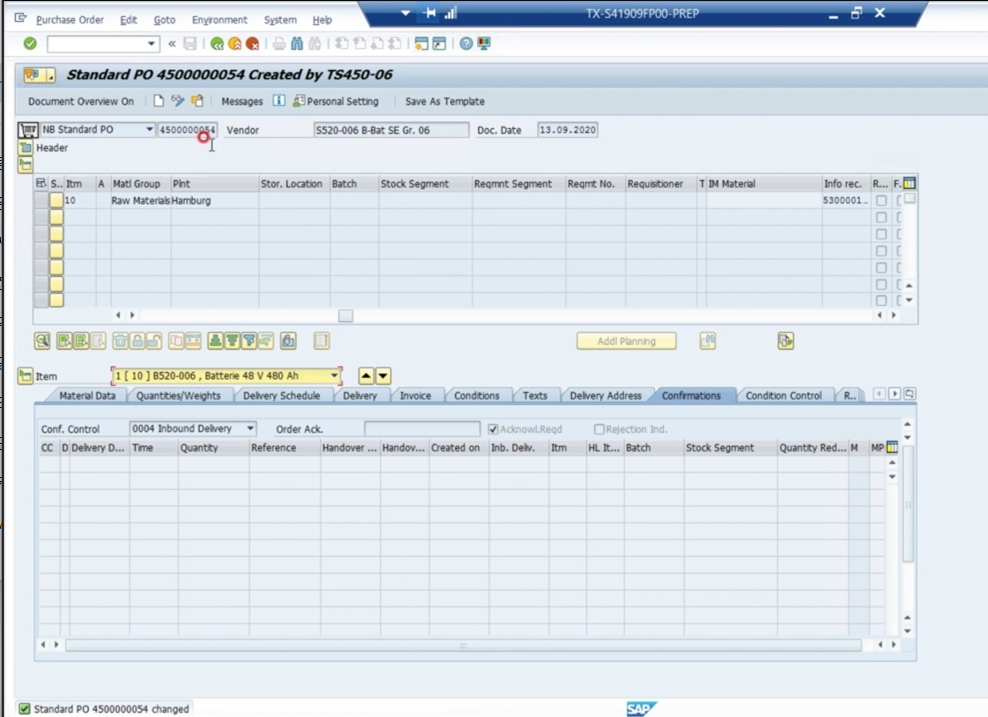988x717 pixels.
Task: Open the Conf. Control Inbound Delivery dropdown
Action: coord(250,428)
